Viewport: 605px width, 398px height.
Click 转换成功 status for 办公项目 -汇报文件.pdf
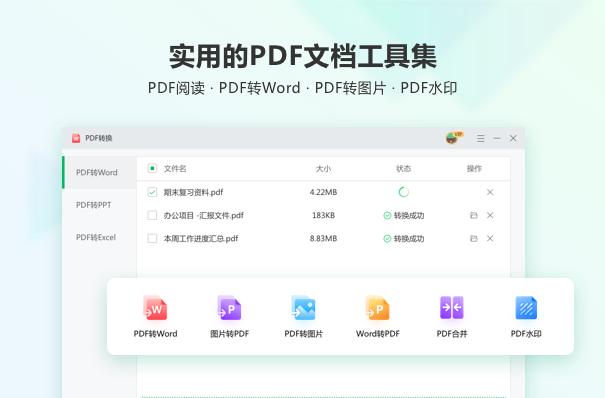coord(409,216)
